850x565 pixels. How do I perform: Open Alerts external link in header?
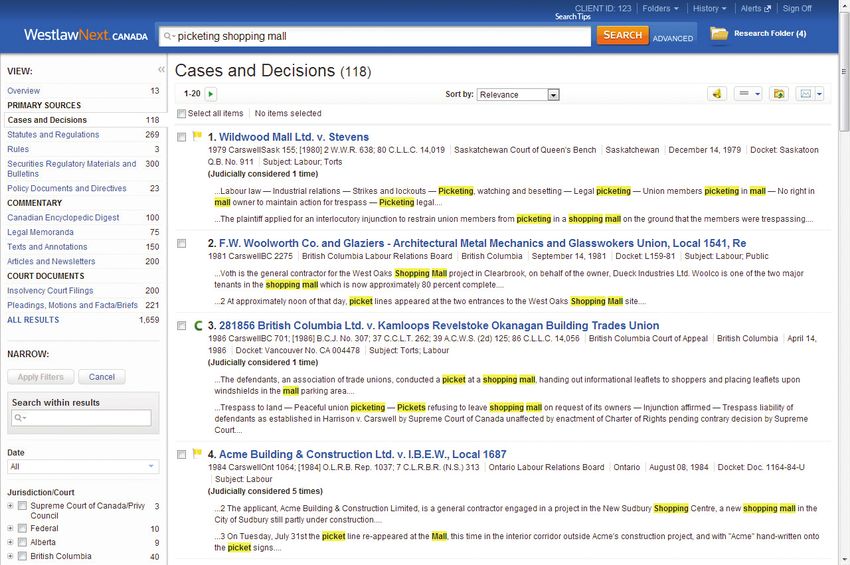[x=756, y=8]
